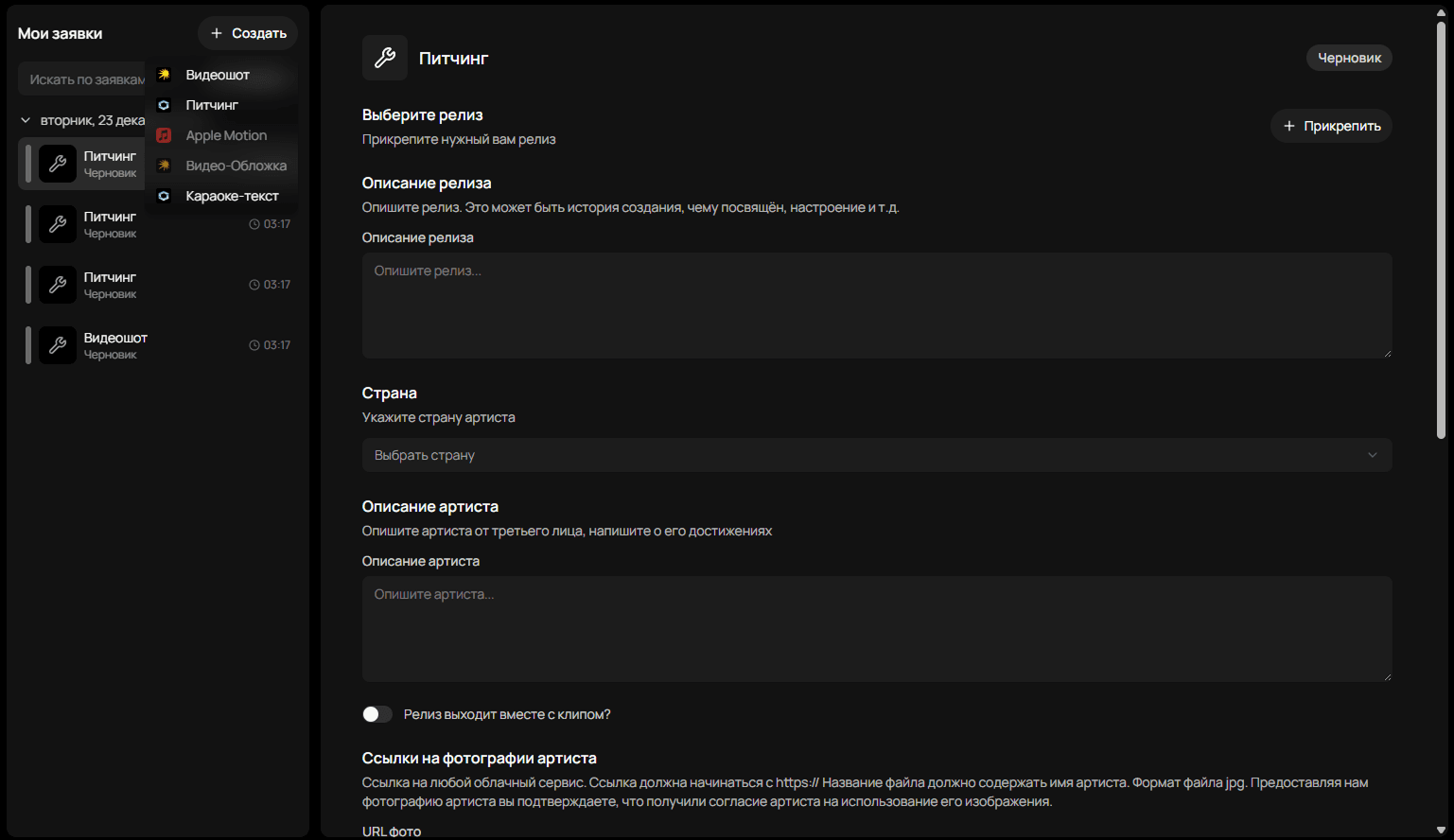Click the wrench thumbnail on the Видеошот draft
This screenshot has height=840, width=1454.
click(58, 345)
